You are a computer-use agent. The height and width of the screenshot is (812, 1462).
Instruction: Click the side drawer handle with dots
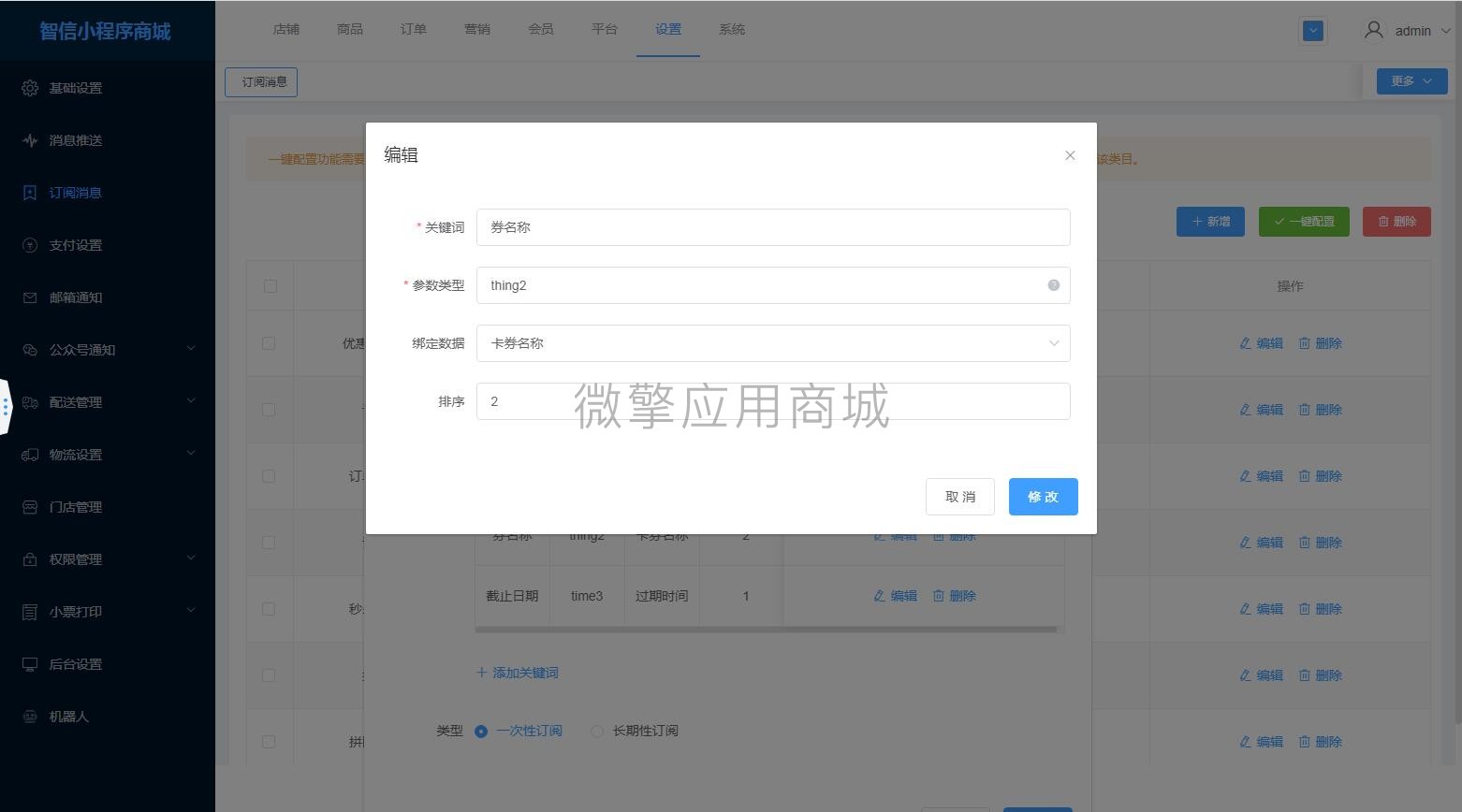coord(5,407)
